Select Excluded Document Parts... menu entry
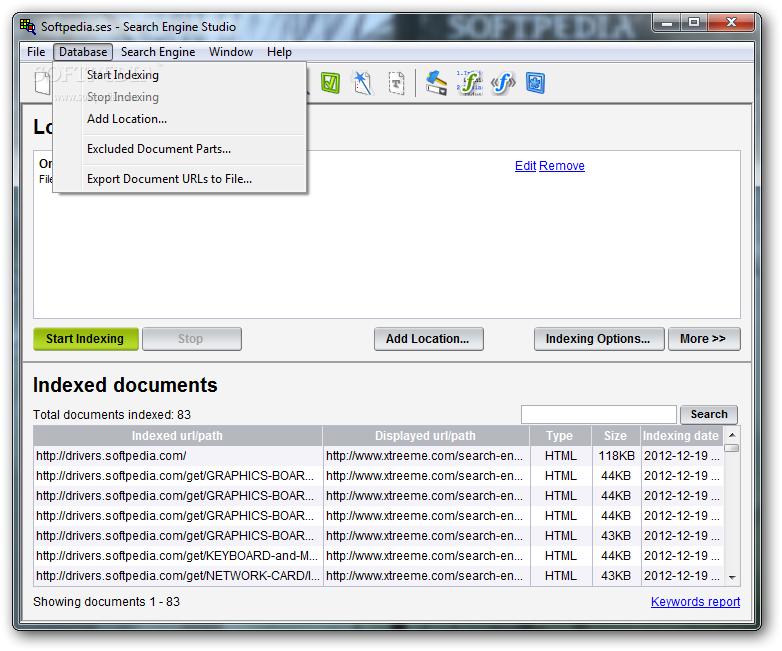The image size is (782, 651). pyautogui.click(x=180, y=149)
